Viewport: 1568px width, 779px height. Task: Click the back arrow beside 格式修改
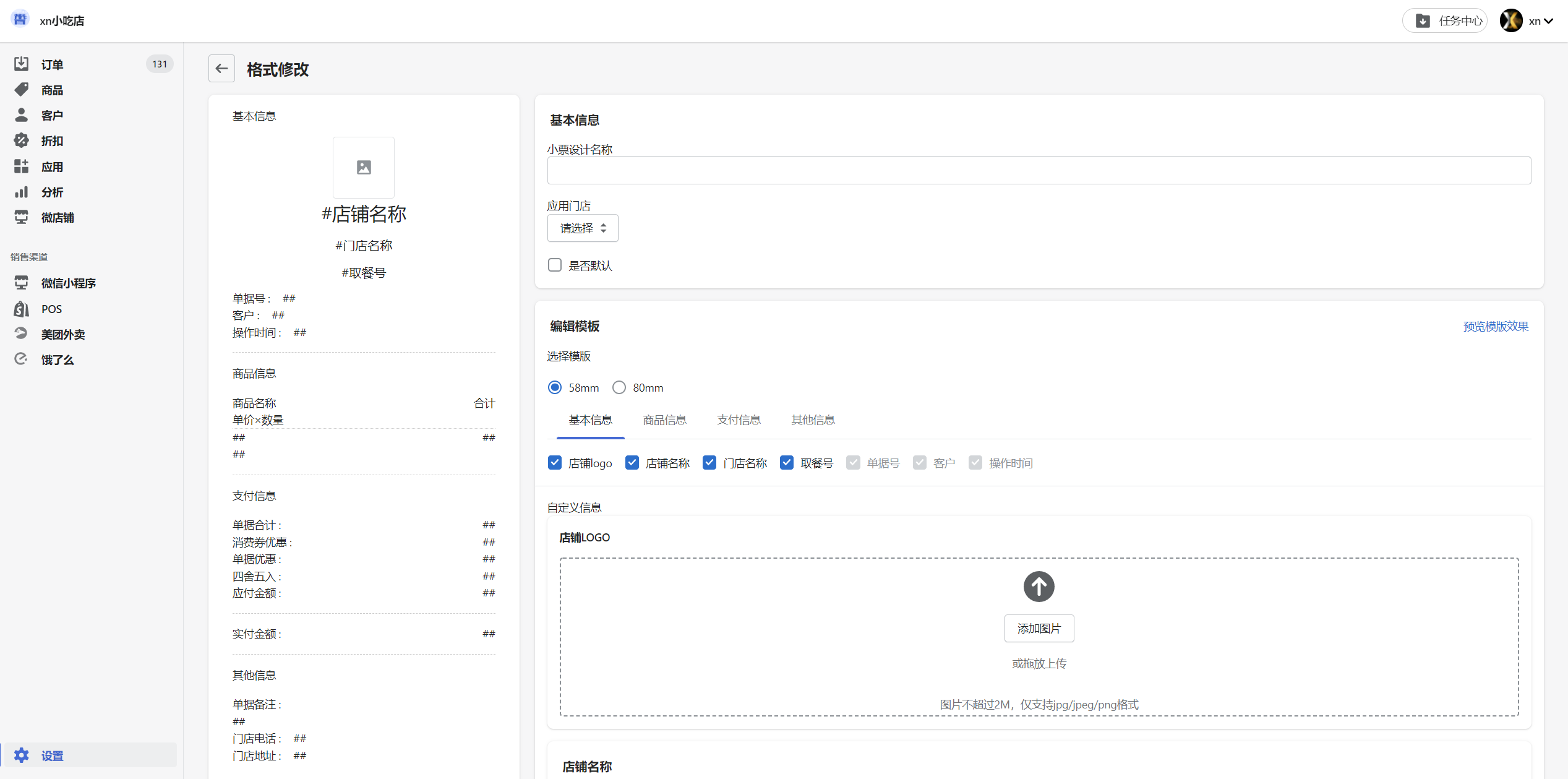point(221,69)
